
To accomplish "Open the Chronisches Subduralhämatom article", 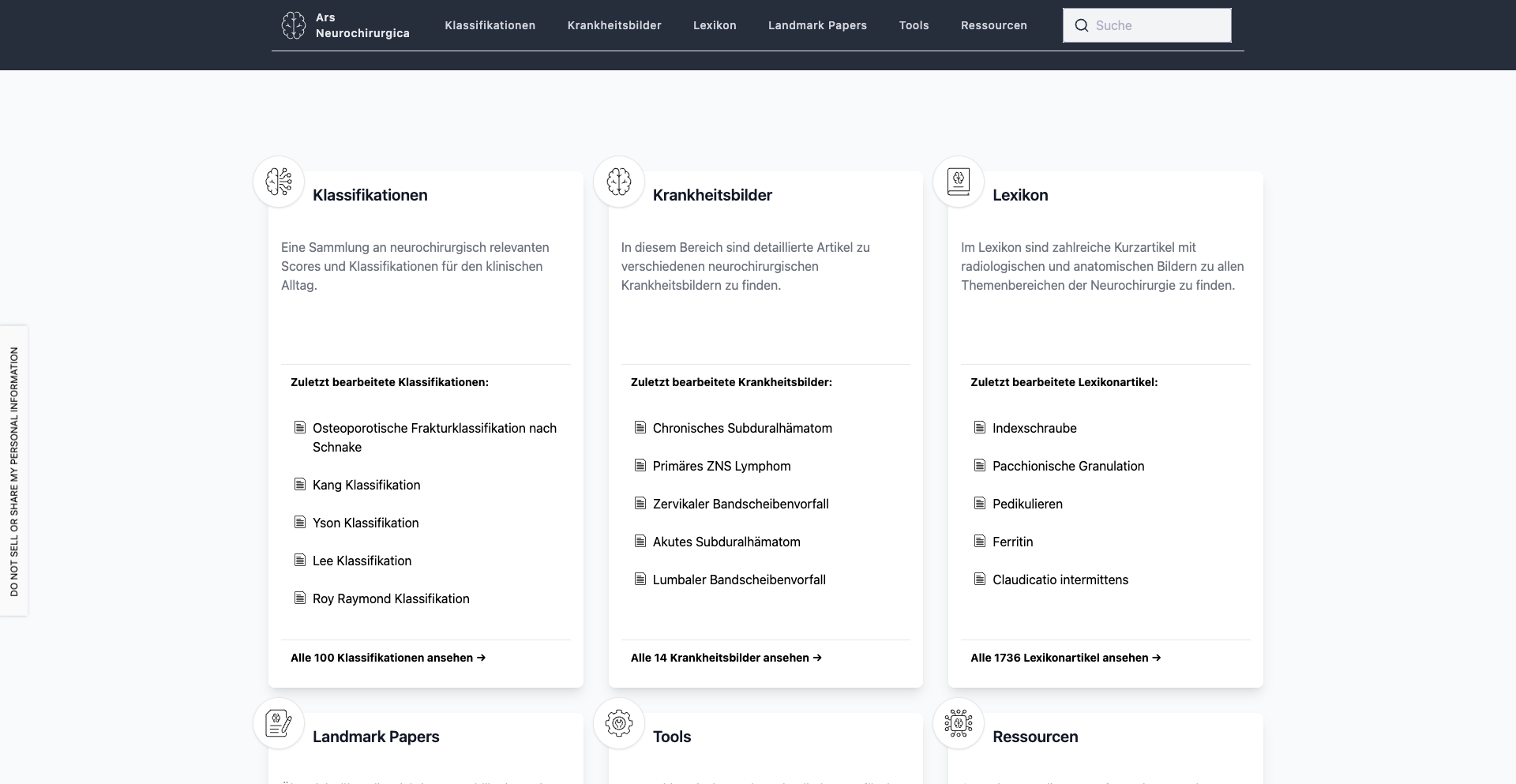I will click(742, 428).
